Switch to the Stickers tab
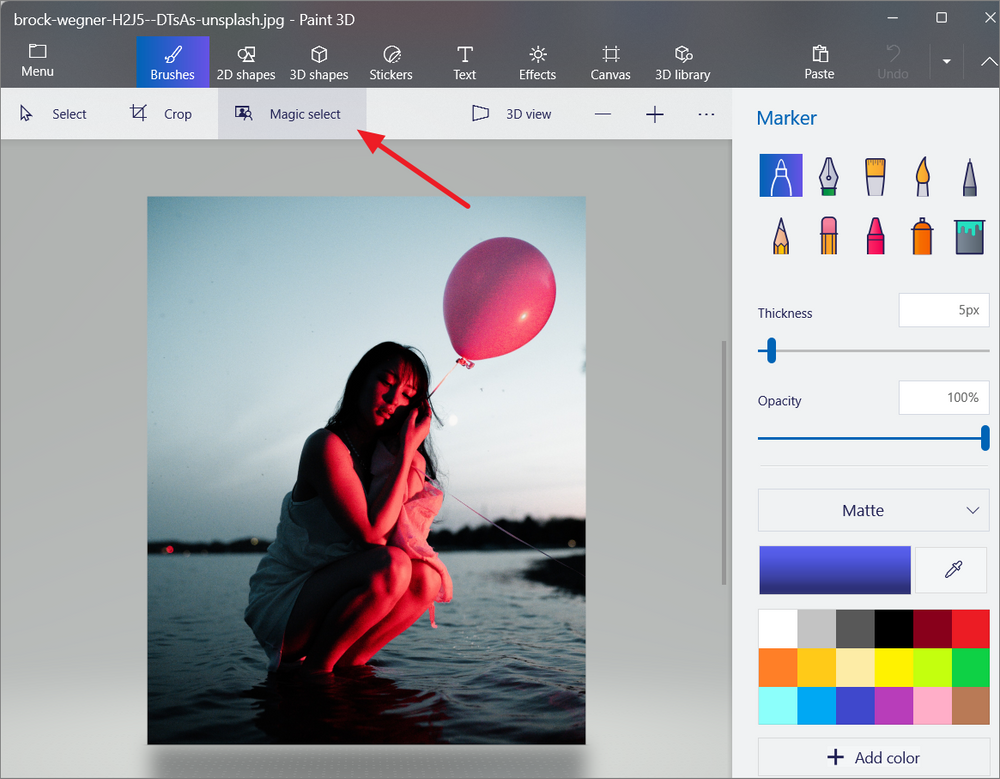Screen dimensions: 1000x779 click(x=391, y=60)
